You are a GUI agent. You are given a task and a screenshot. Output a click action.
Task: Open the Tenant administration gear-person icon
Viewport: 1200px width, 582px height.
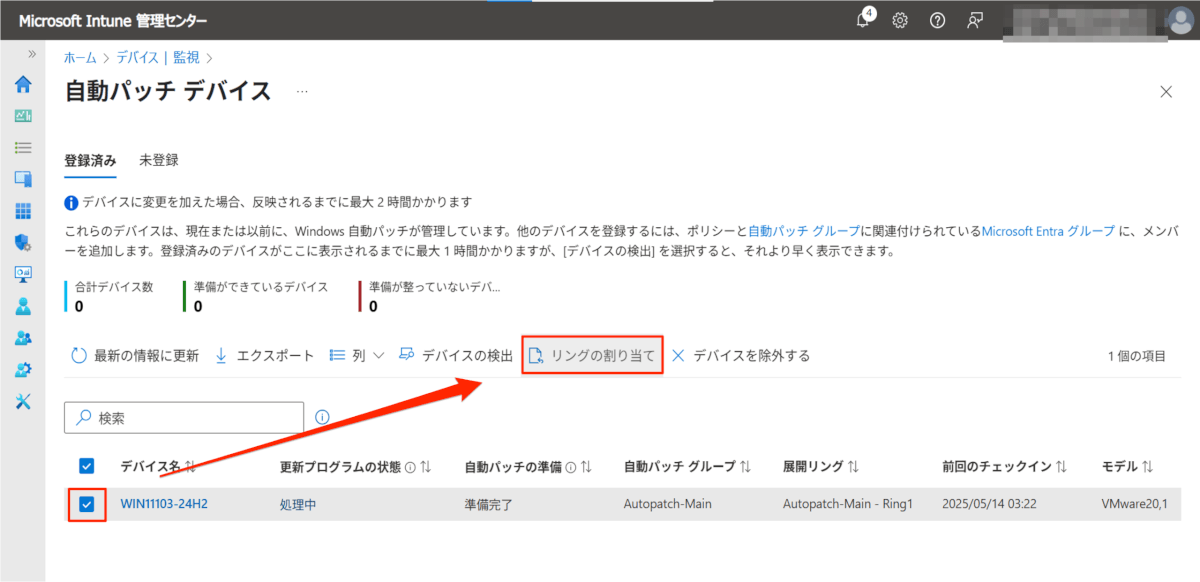23,369
